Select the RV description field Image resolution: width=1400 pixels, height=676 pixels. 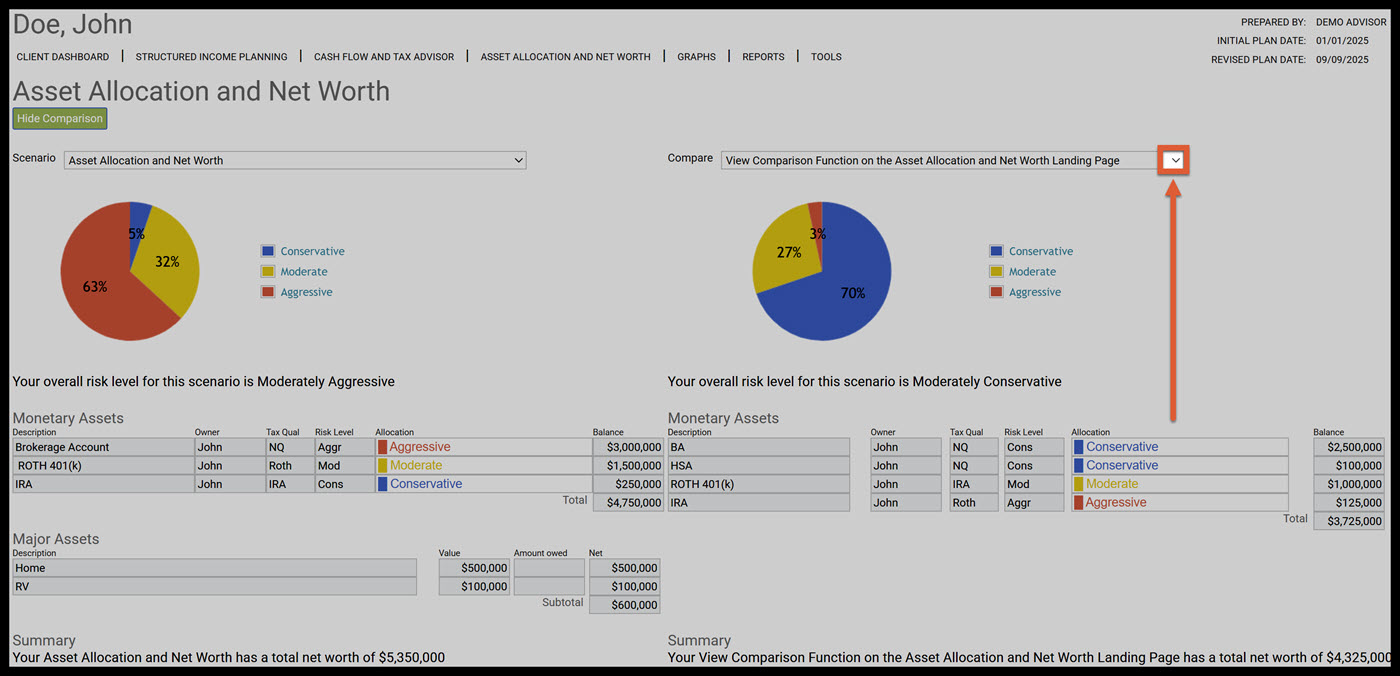pyautogui.click(x=214, y=586)
